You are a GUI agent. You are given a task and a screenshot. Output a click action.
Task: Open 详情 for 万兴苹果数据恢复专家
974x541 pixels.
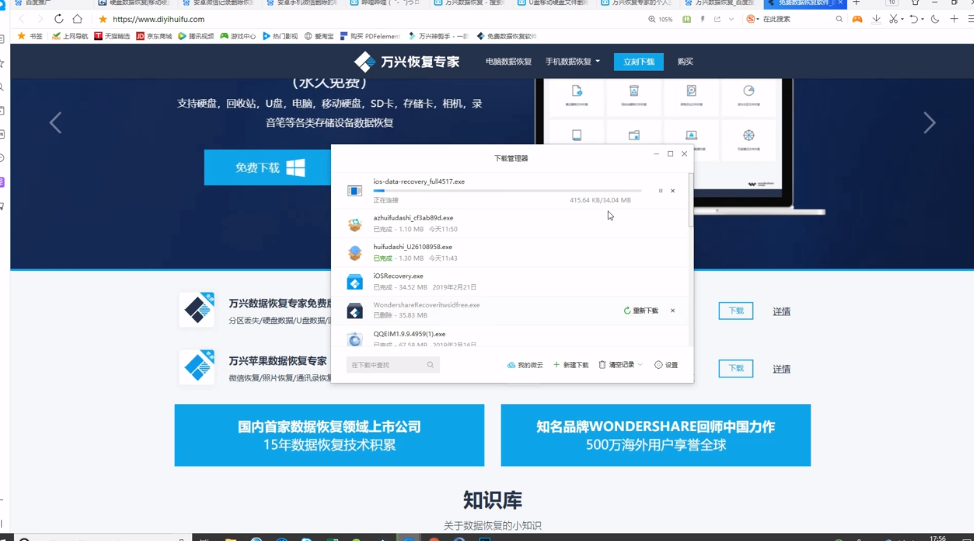click(x=781, y=369)
